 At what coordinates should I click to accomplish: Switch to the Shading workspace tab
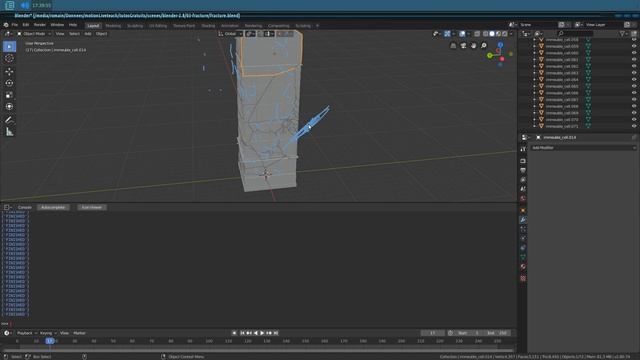click(208, 26)
